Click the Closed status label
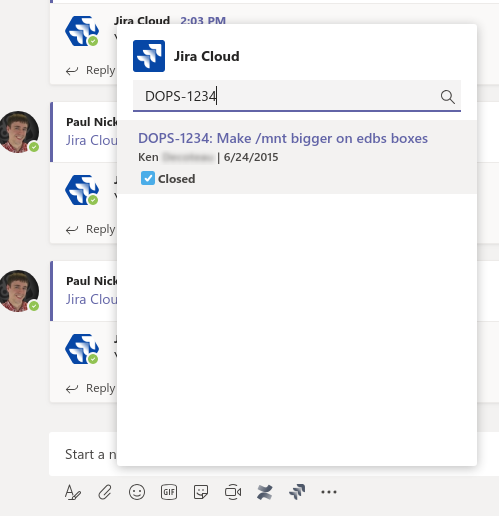499x516 pixels. (x=177, y=179)
